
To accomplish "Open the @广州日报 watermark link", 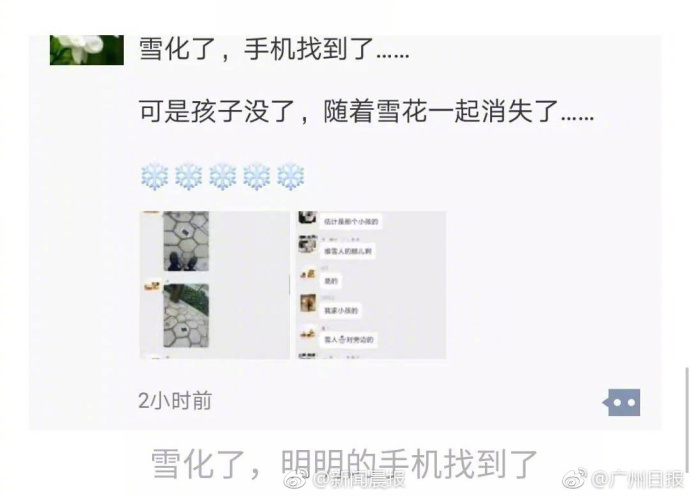I will tap(637, 479).
